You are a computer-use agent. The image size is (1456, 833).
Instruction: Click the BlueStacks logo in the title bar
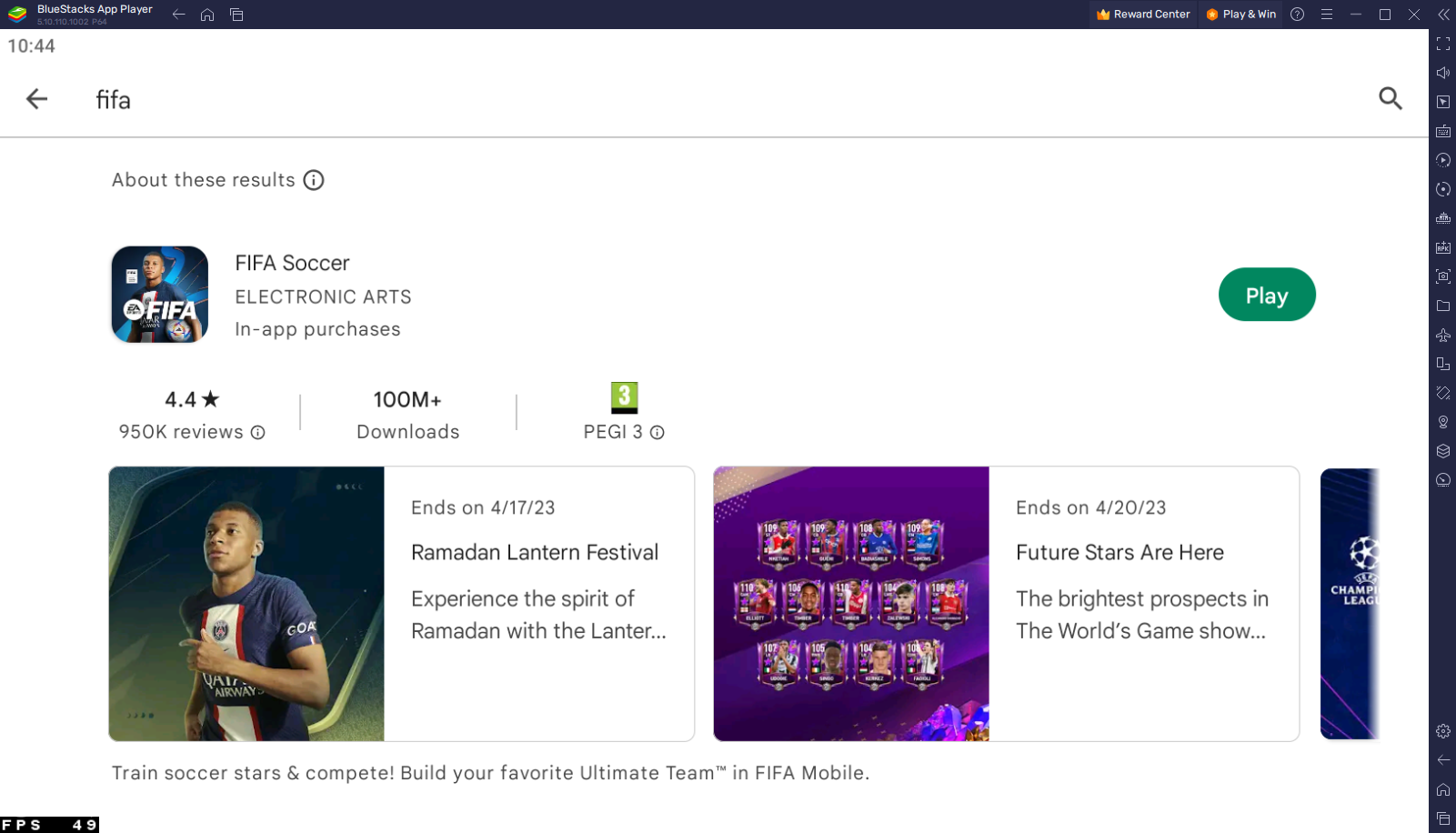click(x=17, y=15)
